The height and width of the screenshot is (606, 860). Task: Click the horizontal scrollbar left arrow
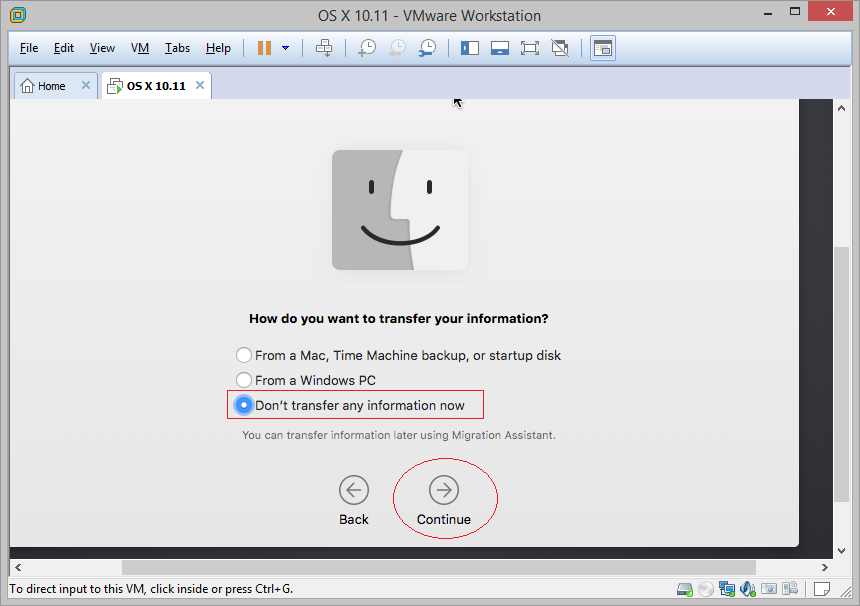(18, 568)
